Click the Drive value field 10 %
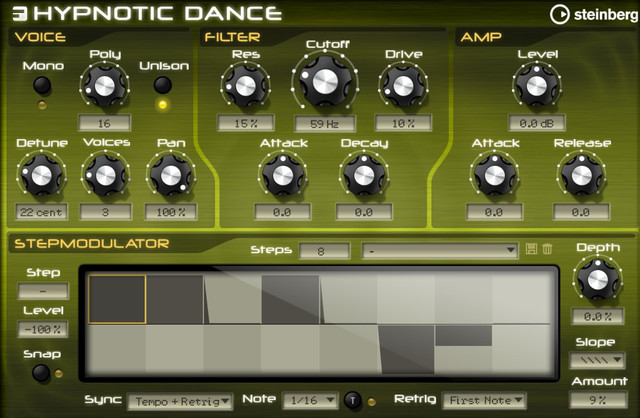Image resolution: width=640 pixels, height=418 pixels. point(403,123)
